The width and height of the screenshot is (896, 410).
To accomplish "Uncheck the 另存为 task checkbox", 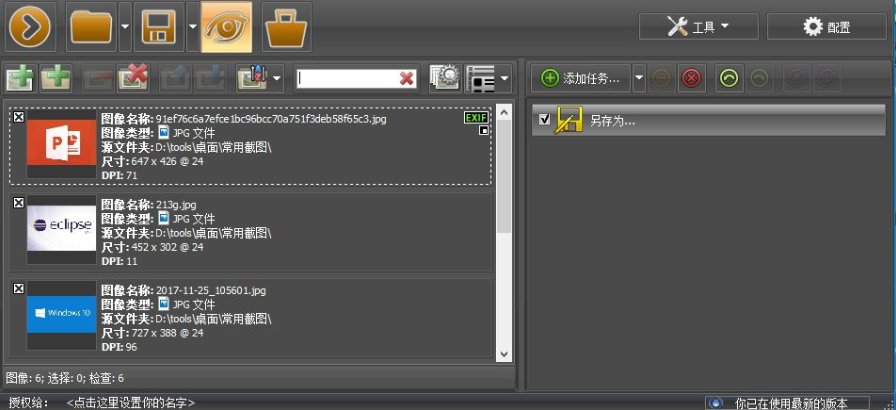I will (545, 119).
